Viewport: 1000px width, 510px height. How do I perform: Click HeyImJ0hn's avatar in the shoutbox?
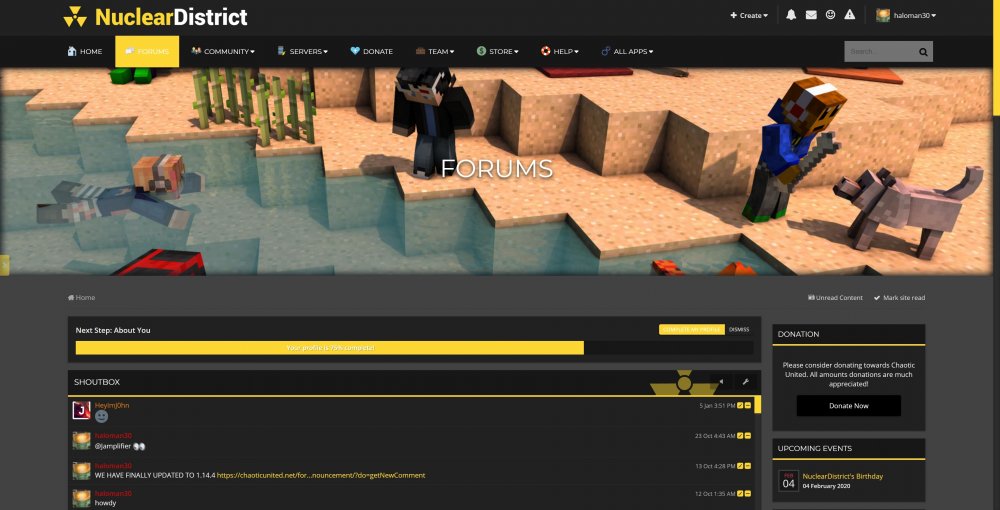coord(82,411)
